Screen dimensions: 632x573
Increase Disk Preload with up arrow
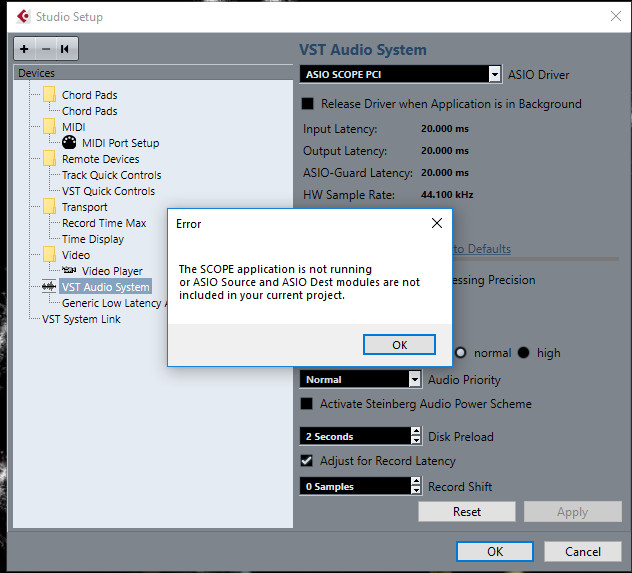(x=416, y=432)
